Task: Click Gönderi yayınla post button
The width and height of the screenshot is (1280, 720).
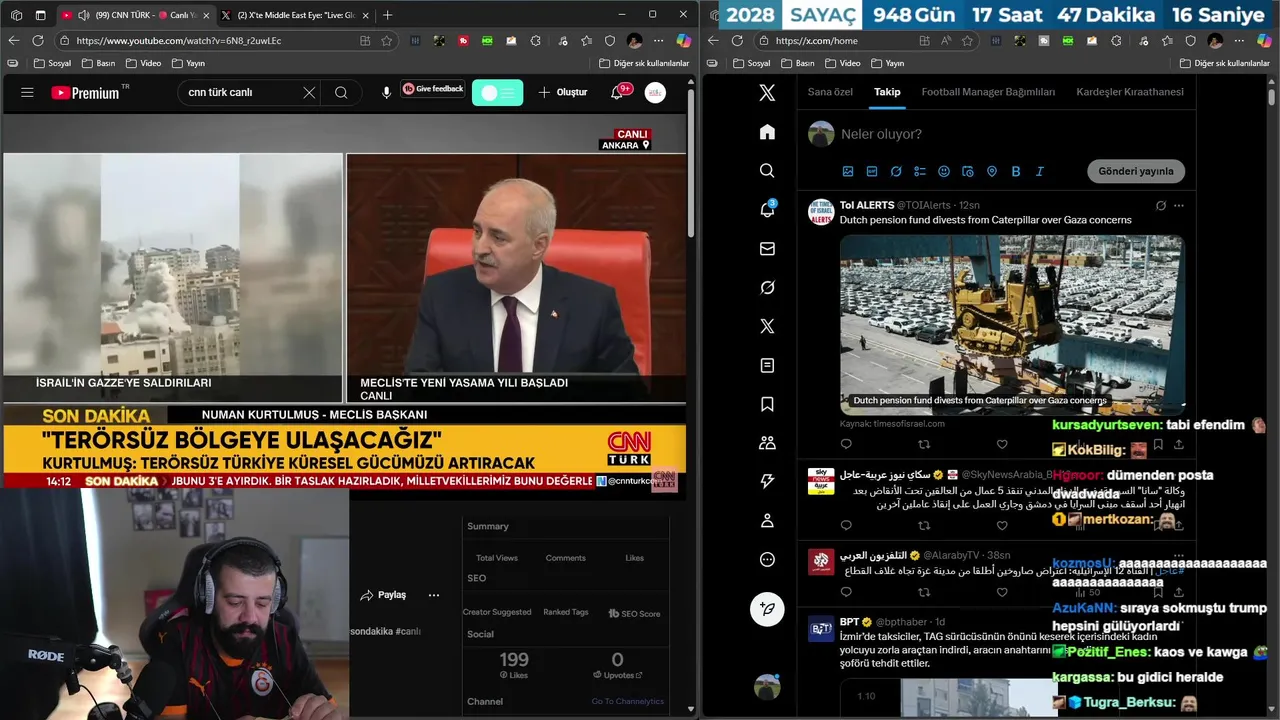Action: 1136,171
